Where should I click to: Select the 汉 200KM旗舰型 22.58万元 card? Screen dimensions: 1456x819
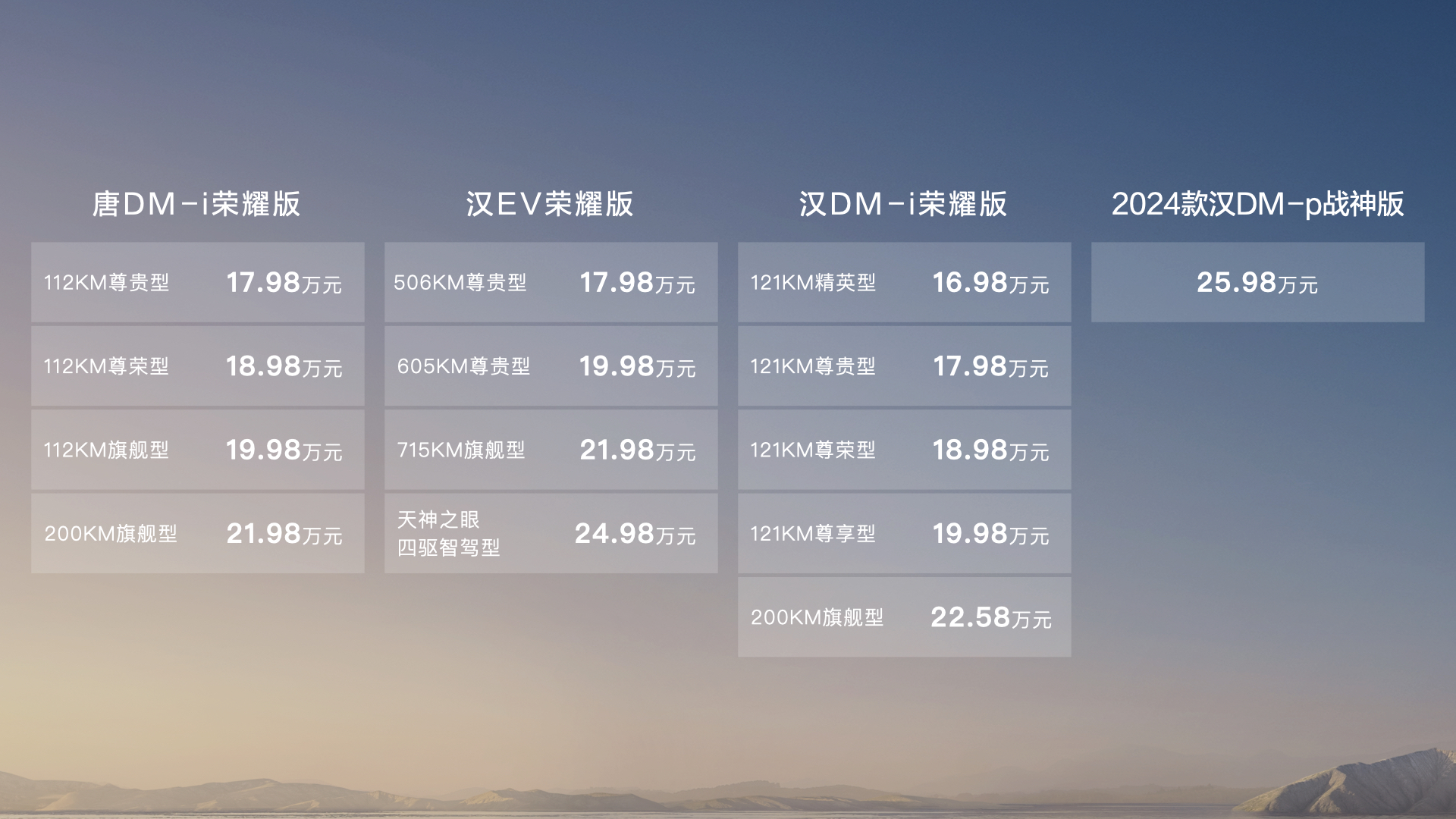point(904,617)
